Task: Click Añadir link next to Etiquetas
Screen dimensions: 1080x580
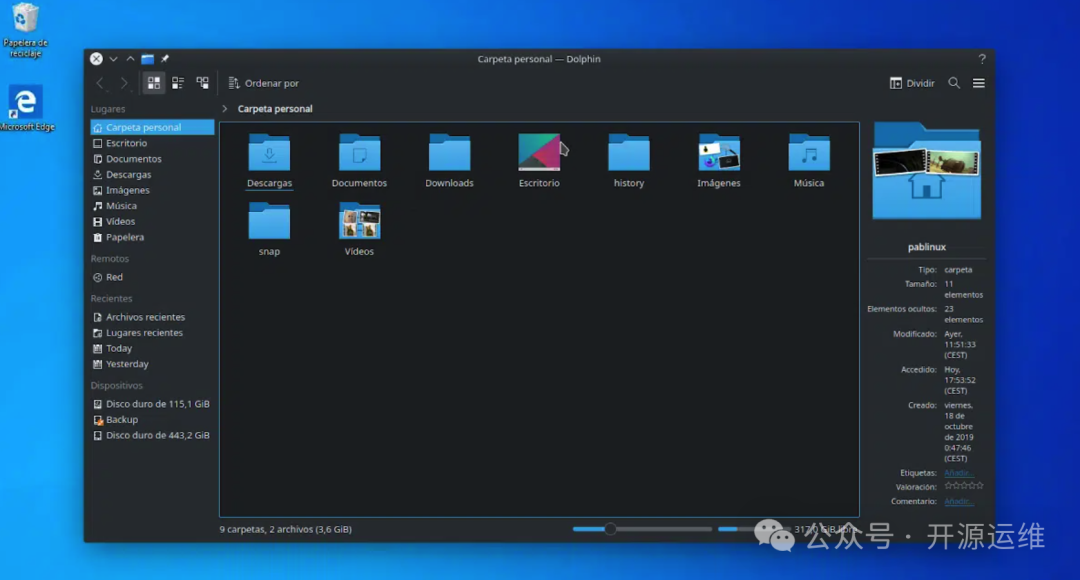Action: tap(958, 473)
